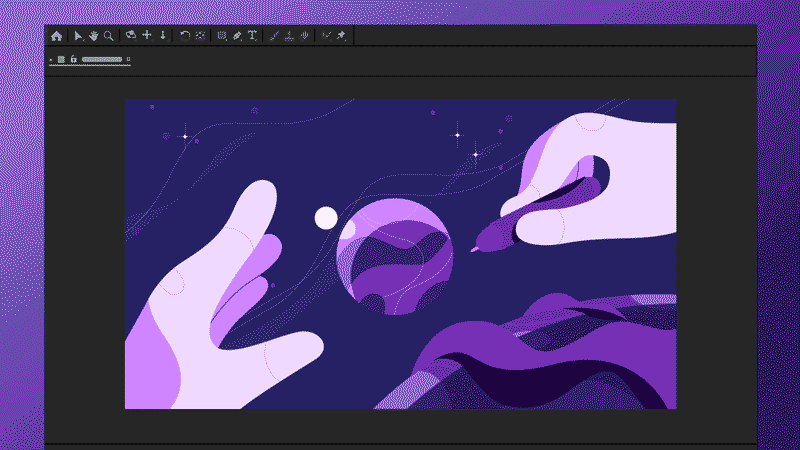The image size is (800, 450).
Task: Select the Puppet Pin tool
Action: [341, 35]
